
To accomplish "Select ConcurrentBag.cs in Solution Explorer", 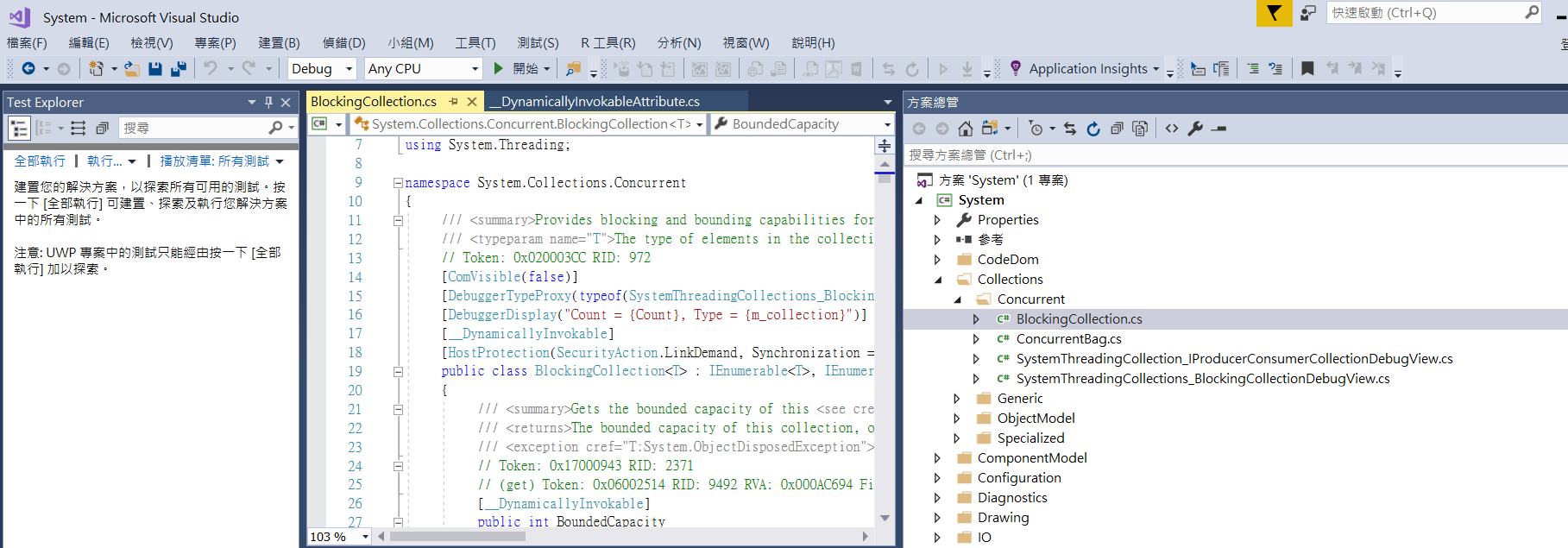I will coord(1068,339).
